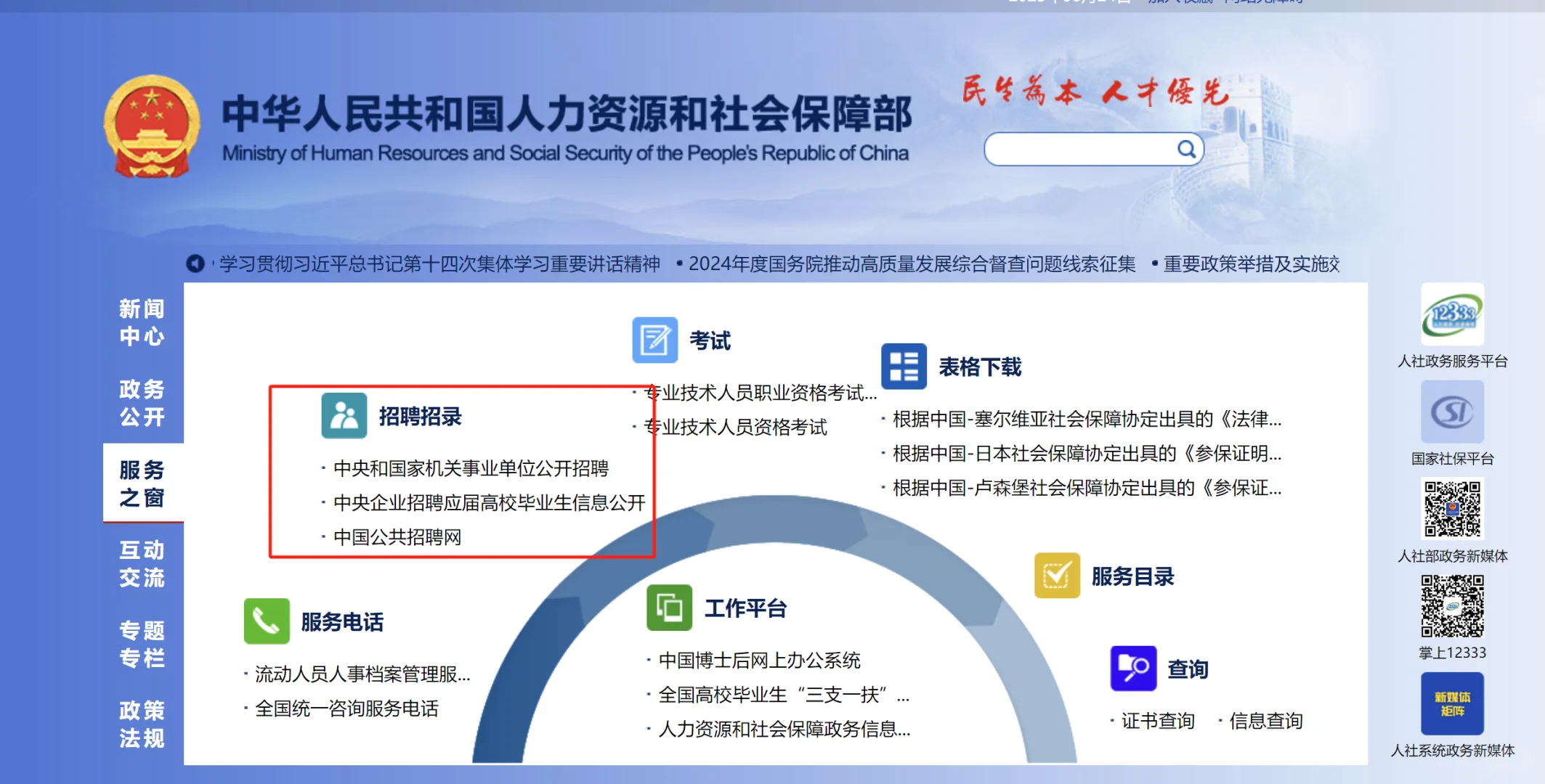Click the 国家社保平台 caption

pos(1452,458)
